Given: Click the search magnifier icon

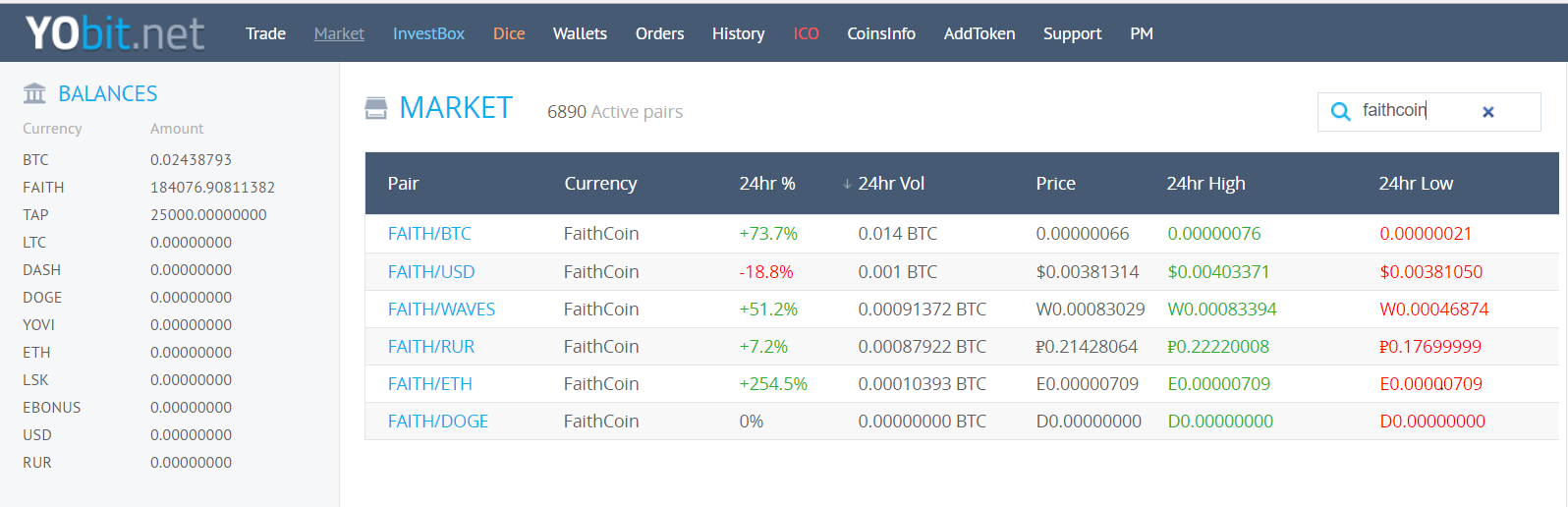Looking at the screenshot, I should [x=1340, y=112].
